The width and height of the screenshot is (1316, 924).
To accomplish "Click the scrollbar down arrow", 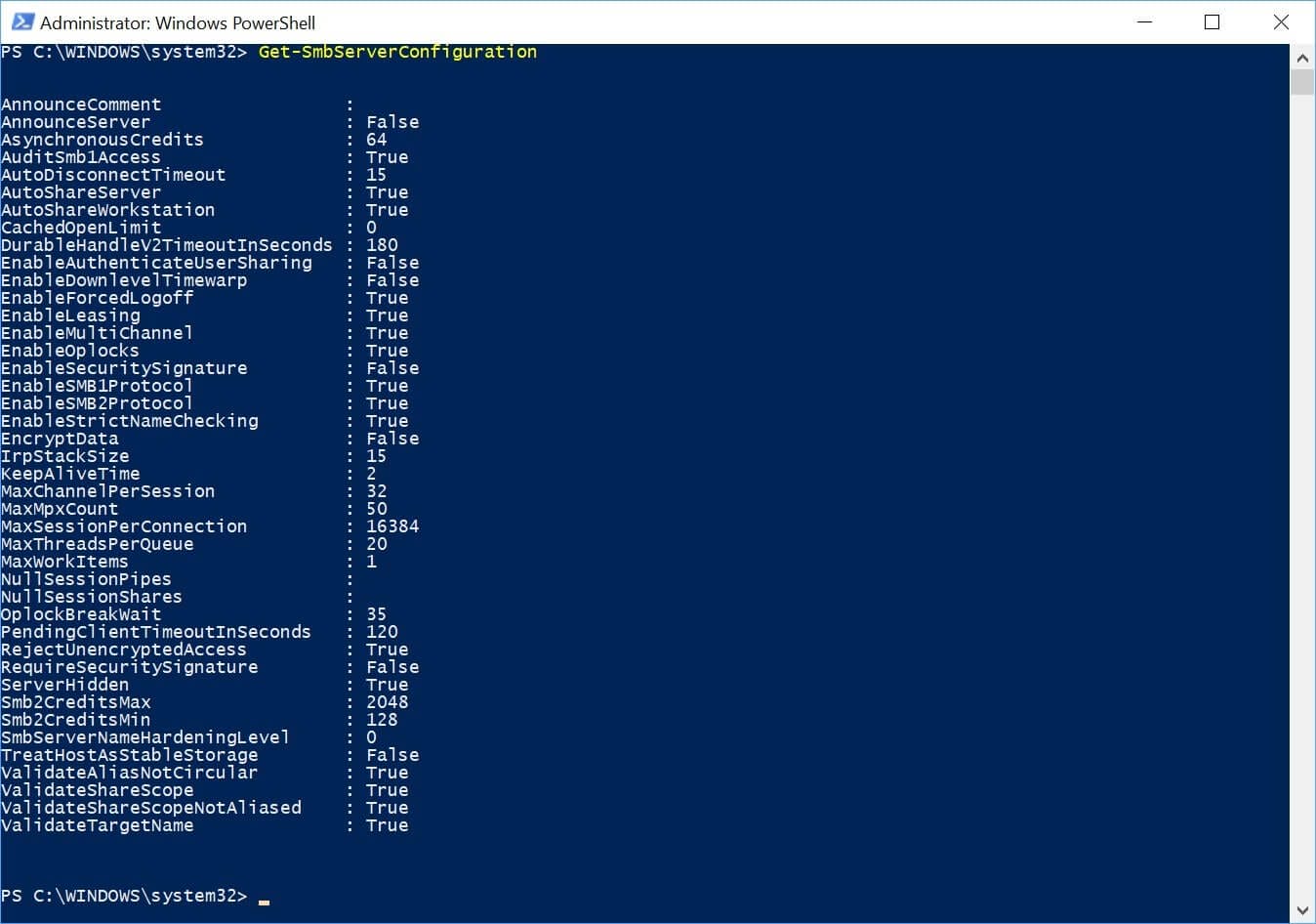I will tap(1302, 910).
